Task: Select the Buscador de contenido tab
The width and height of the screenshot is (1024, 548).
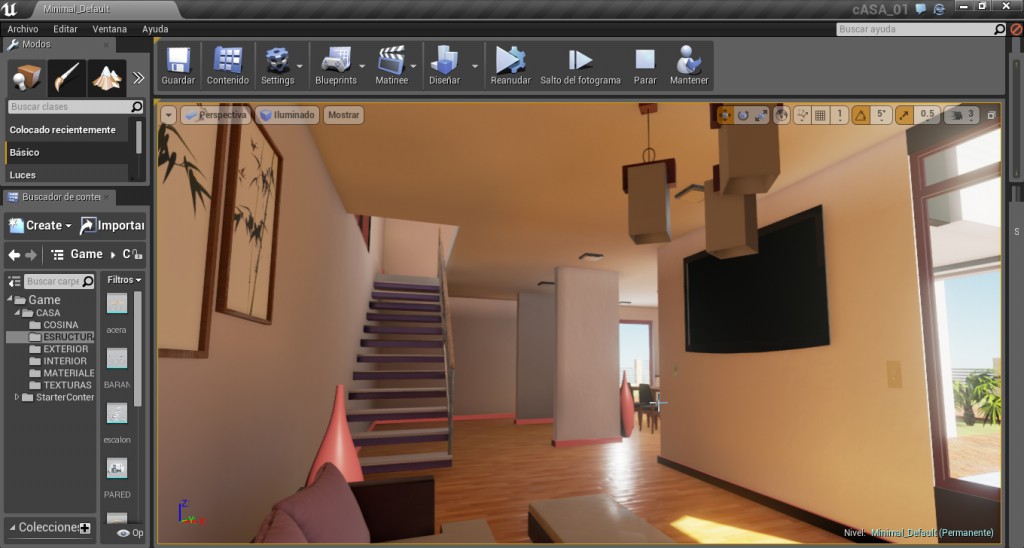Action: [x=59, y=197]
